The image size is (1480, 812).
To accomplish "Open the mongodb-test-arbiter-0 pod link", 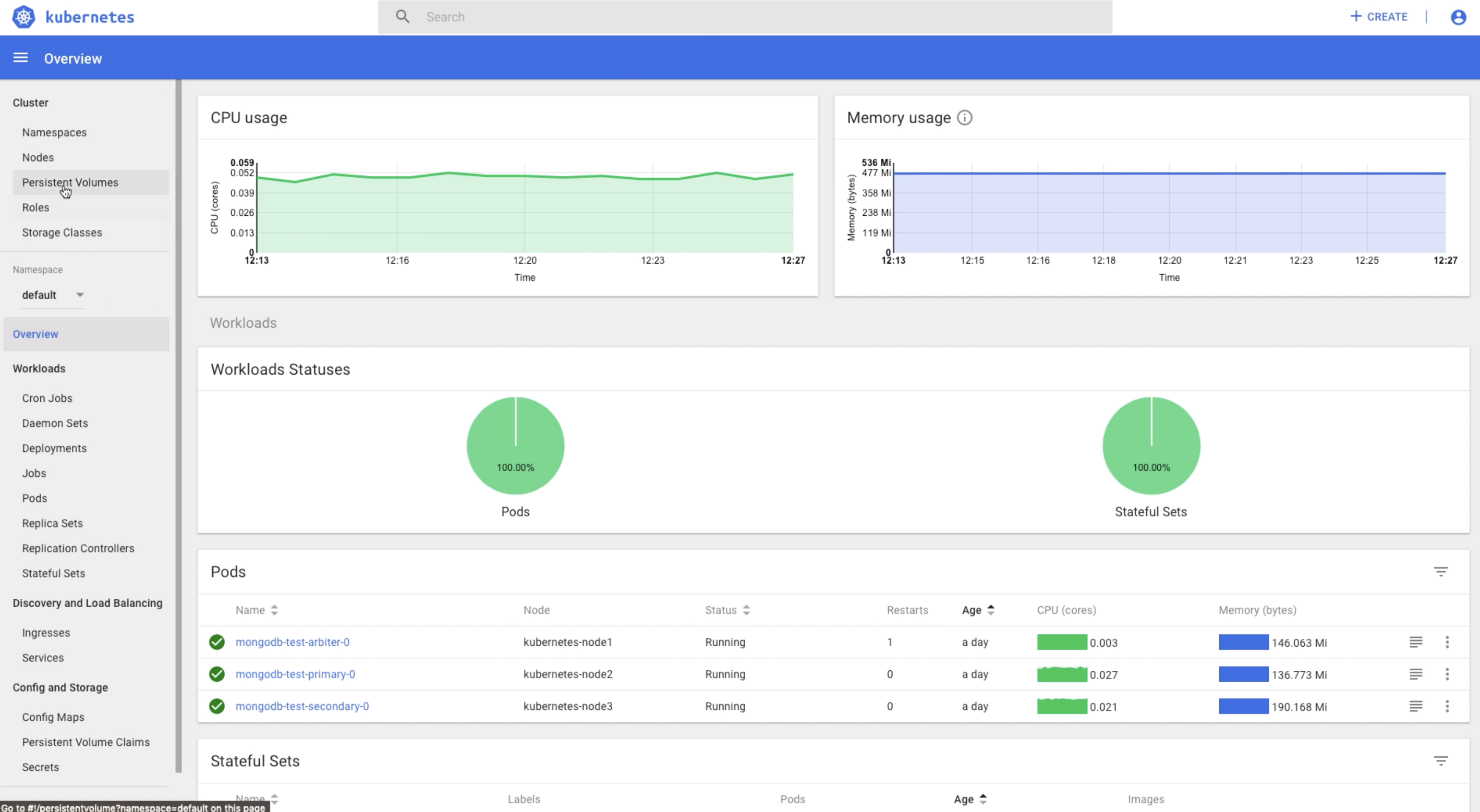I will (293, 642).
